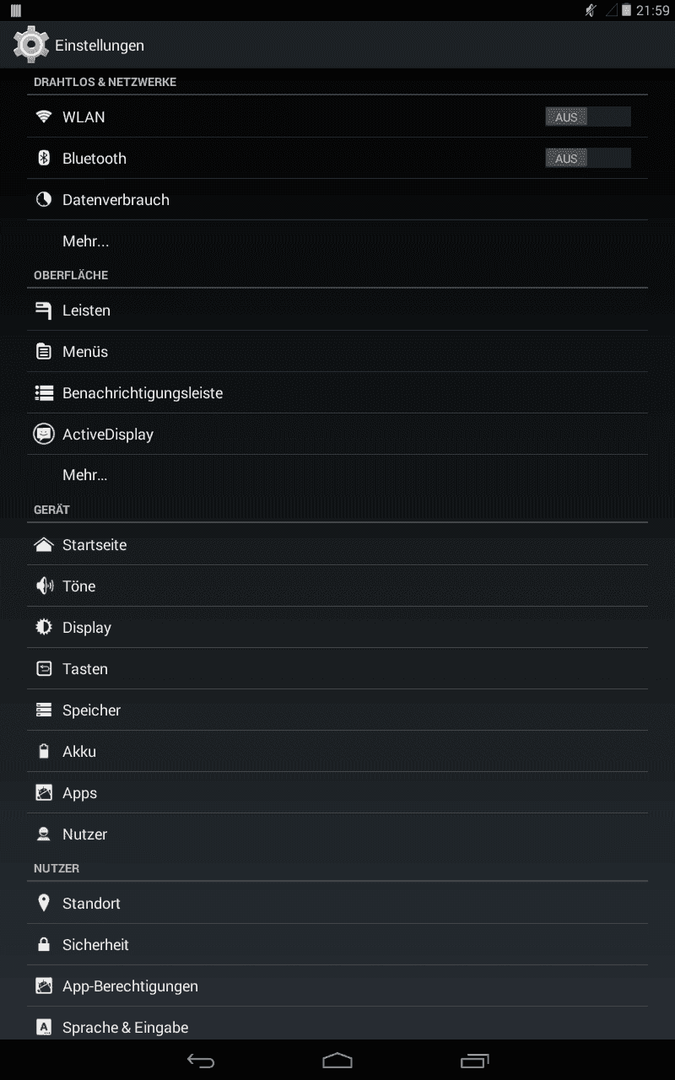Screen dimensions: 675x1080
Task: Open App-Berechtigungen settings
Action: pyautogui.click(x=337, y=986)
